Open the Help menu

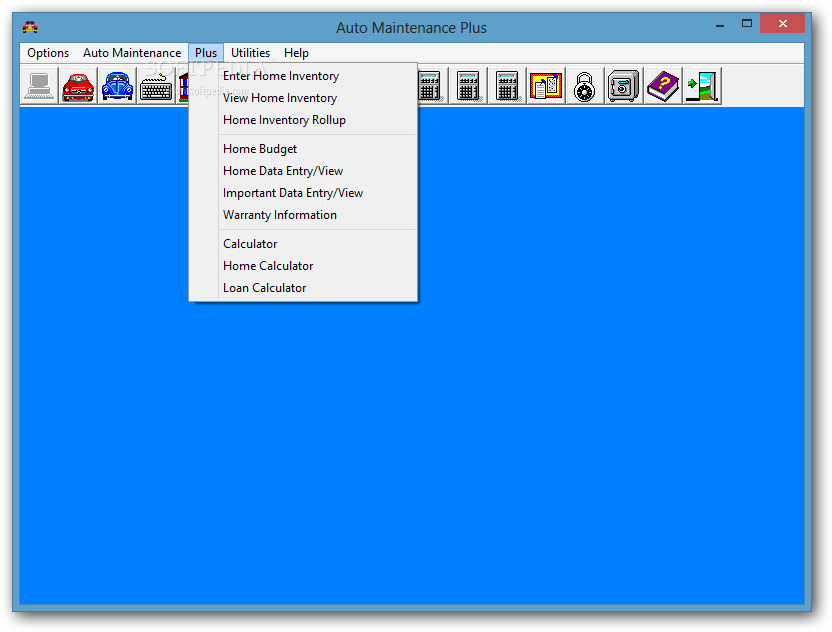tap(296, 53)
